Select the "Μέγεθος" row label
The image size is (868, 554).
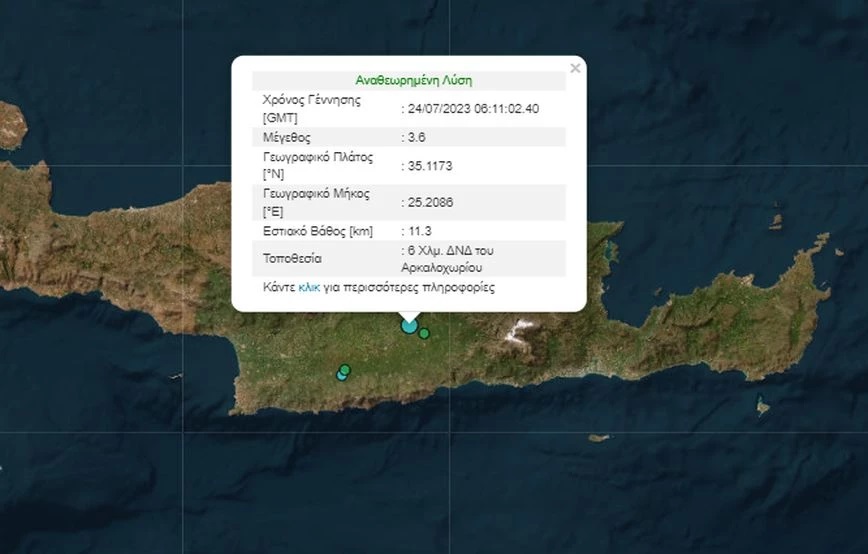(x=287, y=136)
